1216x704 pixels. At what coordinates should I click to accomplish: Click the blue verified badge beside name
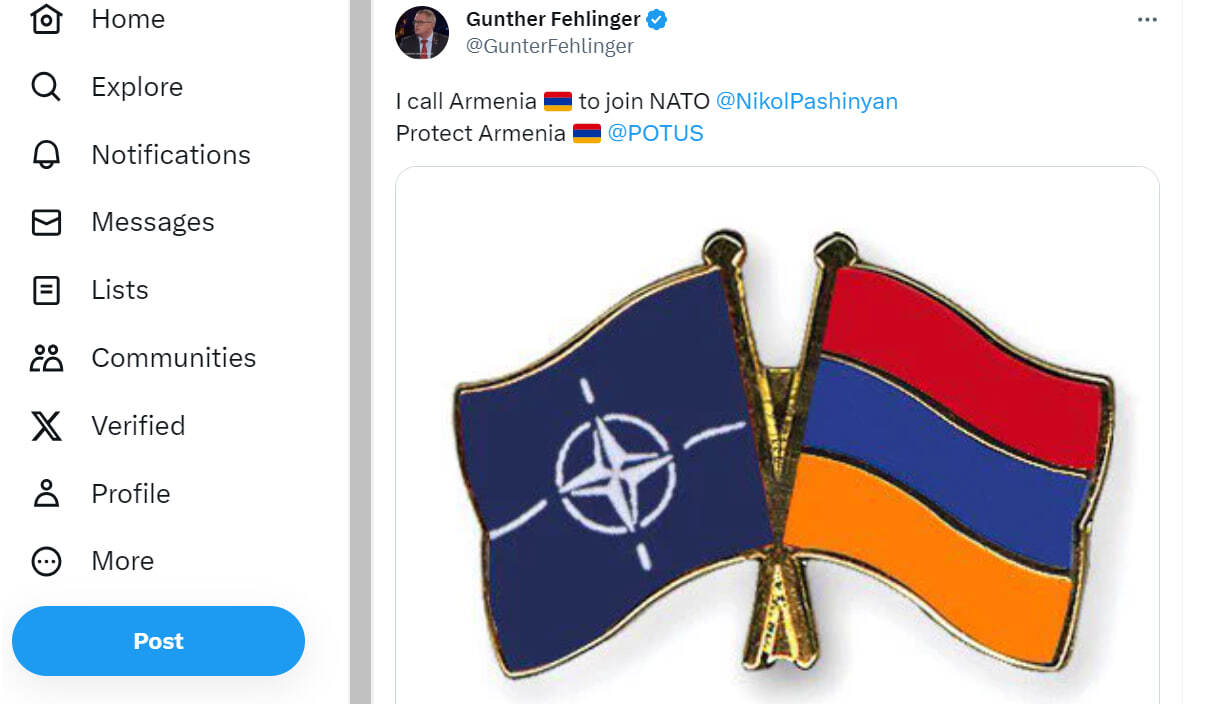(657, 19)
